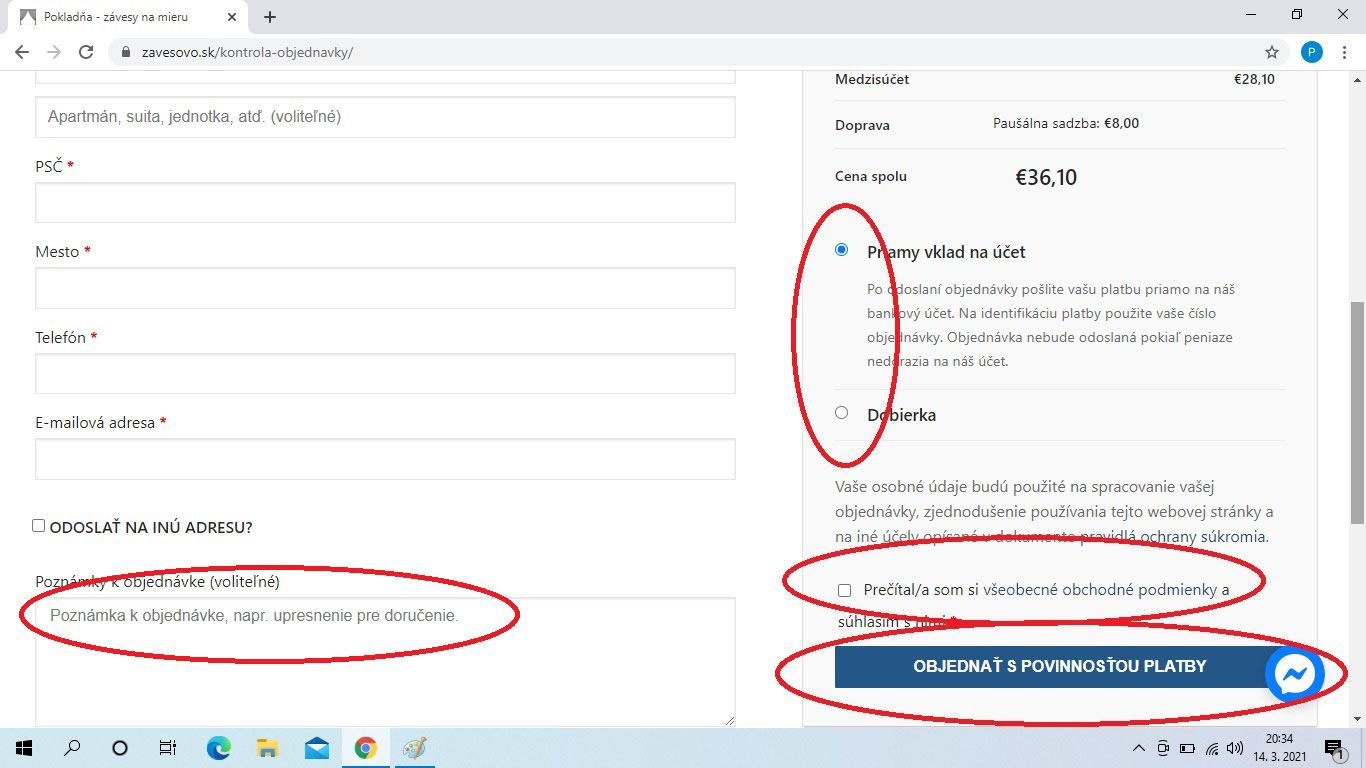
Task: Open the taskbar clock and date
Action: coord(1279,748)
